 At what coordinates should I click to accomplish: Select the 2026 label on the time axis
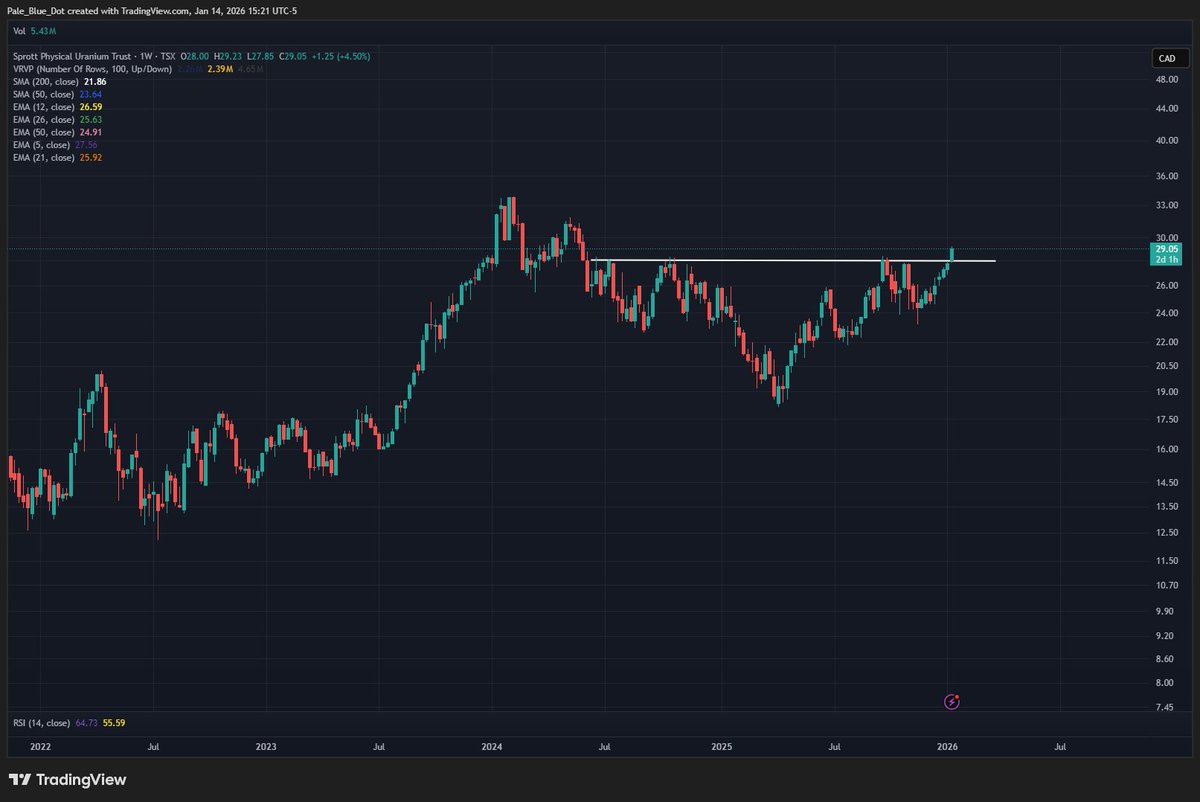[x=946, y=746]
